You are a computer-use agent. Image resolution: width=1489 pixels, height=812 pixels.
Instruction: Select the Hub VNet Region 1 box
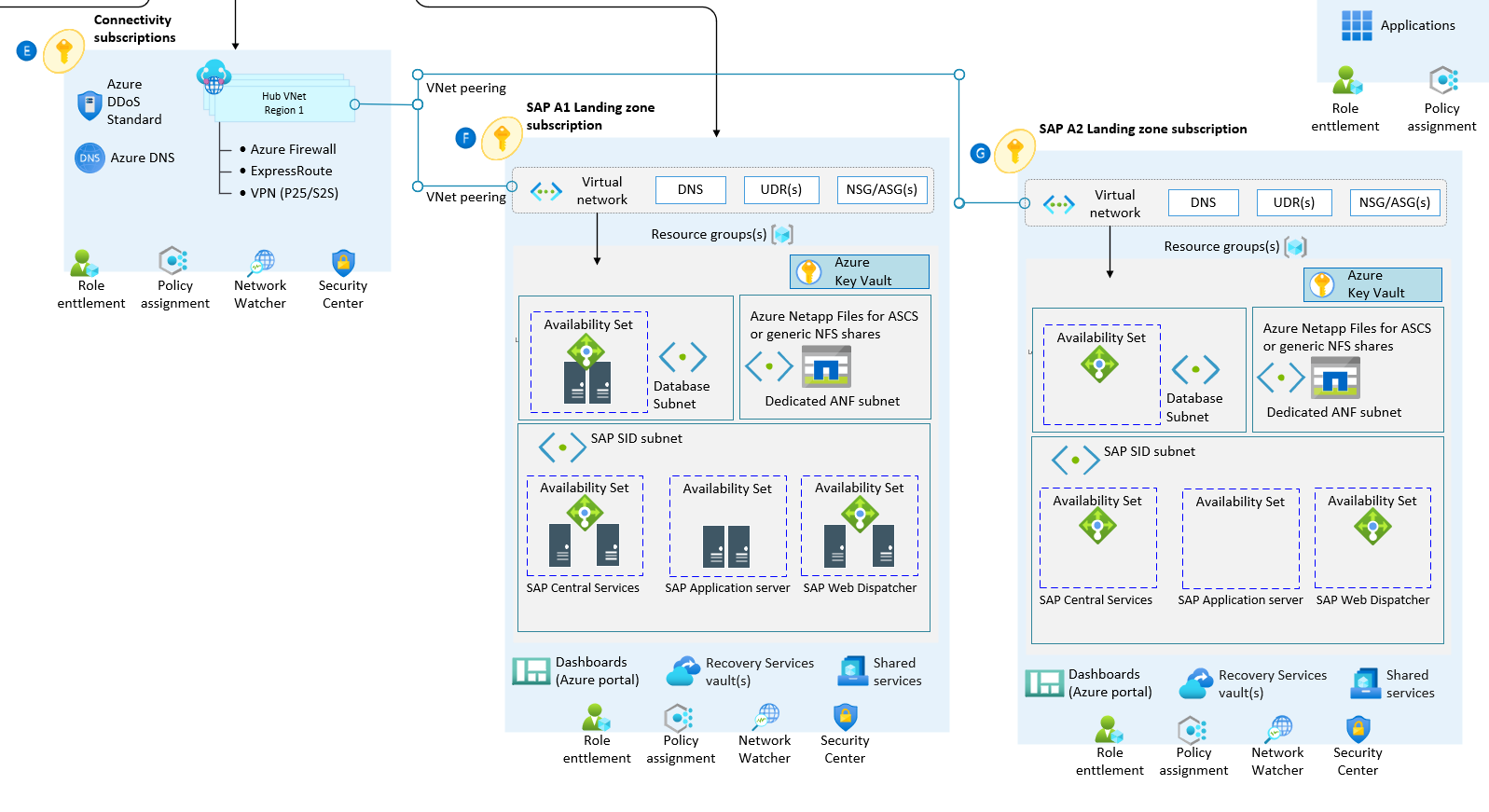tap(284, 103)
